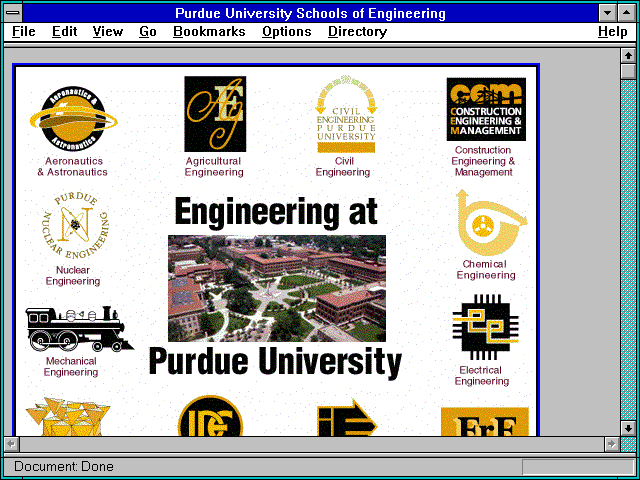The width and height of the screenshot is (640, 480).
Task: Open the Help menu
Action: [x=613, y=32]
